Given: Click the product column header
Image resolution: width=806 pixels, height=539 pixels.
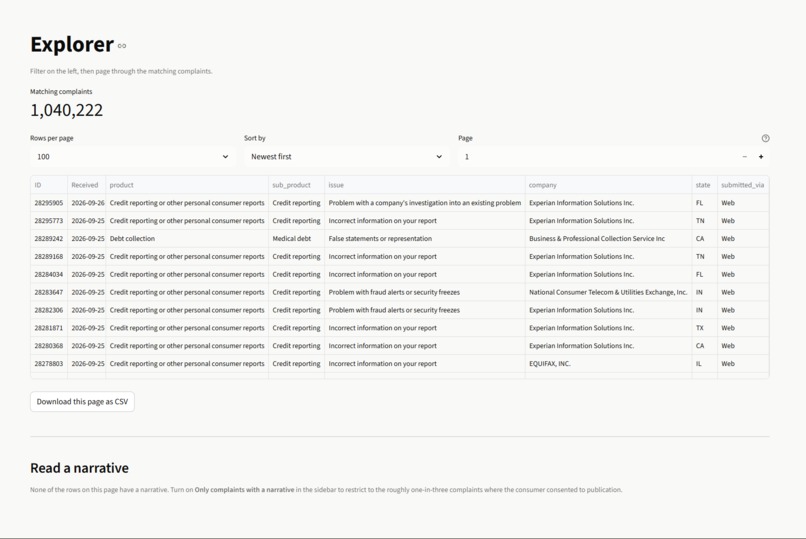Looking at the screenshot, I should (x=187, y=185).
